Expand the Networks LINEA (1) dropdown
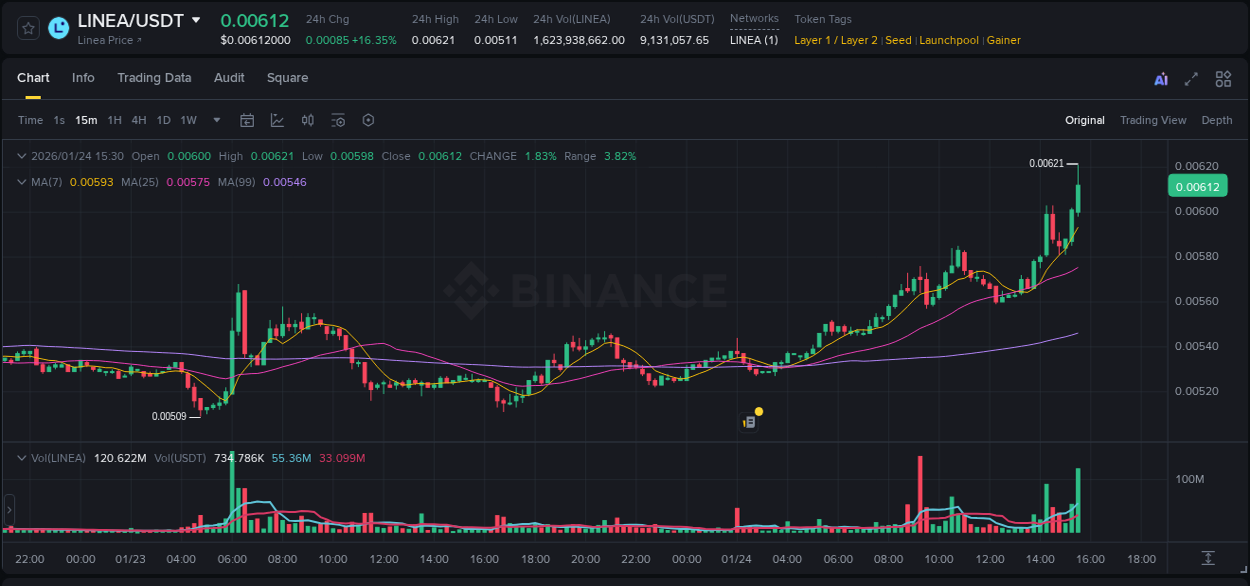 tap(754, 40)
